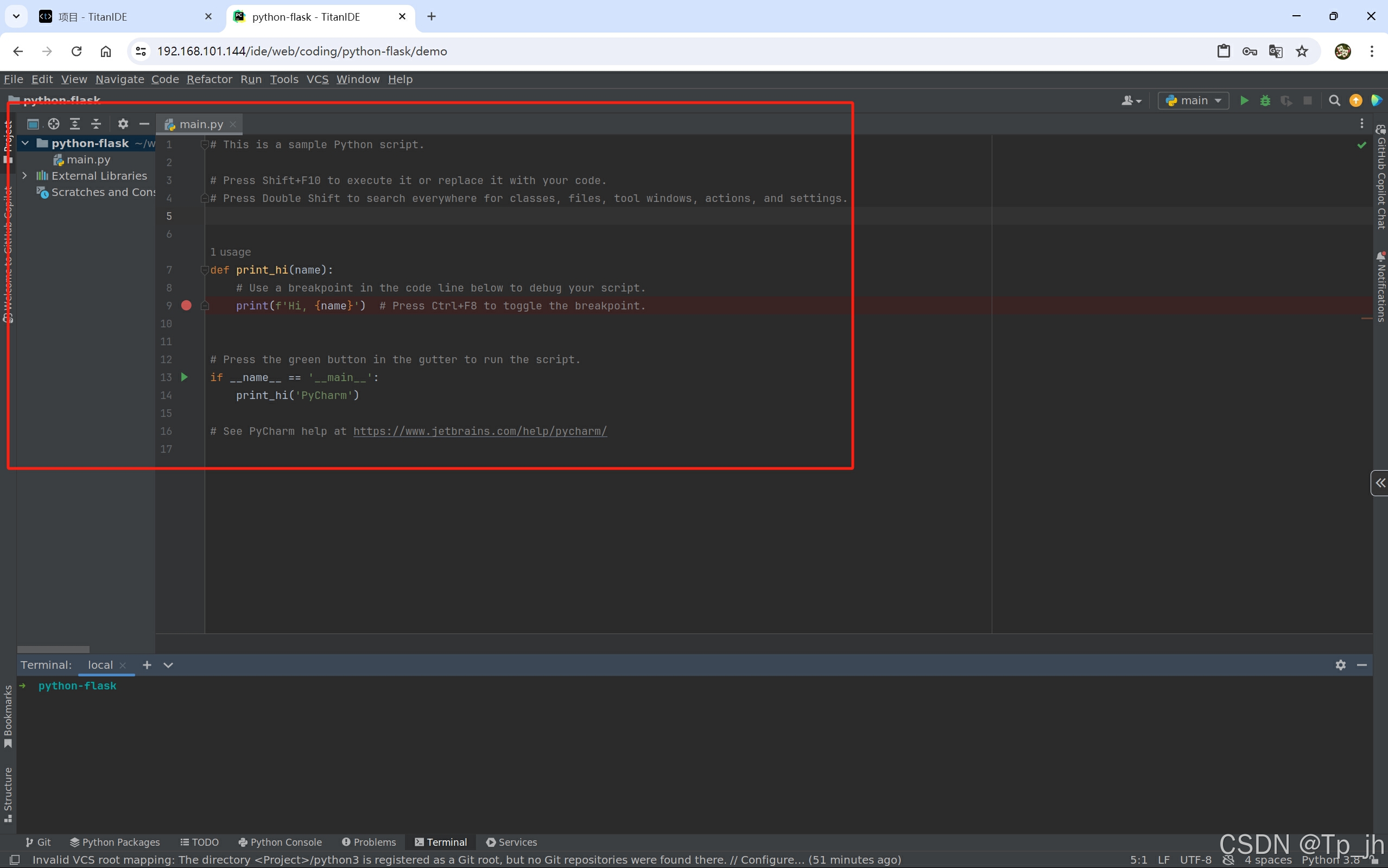The width and height of the screenshot is (1388, 868).
Task: Change UTF-8 file encoding in status bar
Action: (1196, 860)
